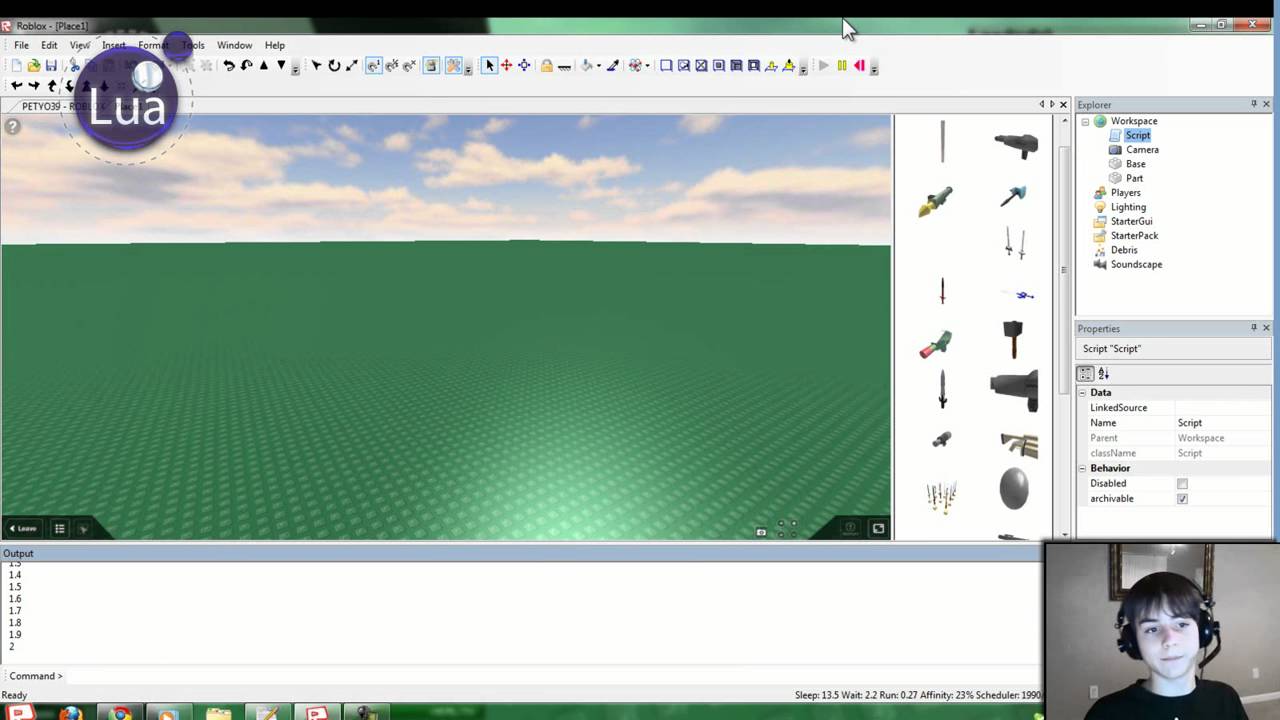Click the yellow Pause button

842,66
